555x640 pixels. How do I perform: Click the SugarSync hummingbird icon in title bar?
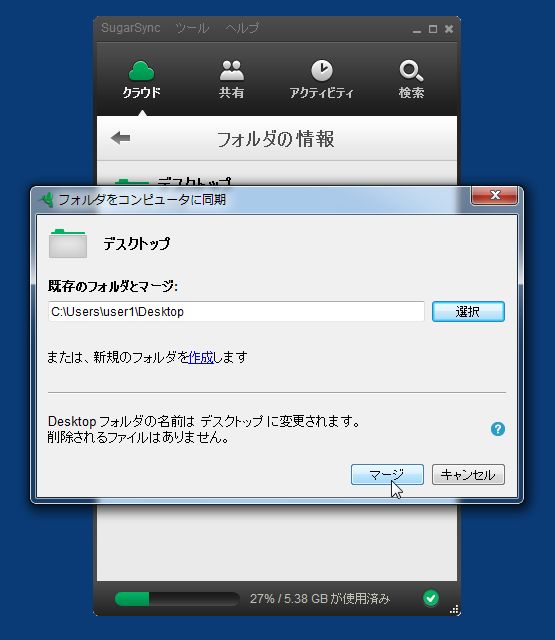47,200
